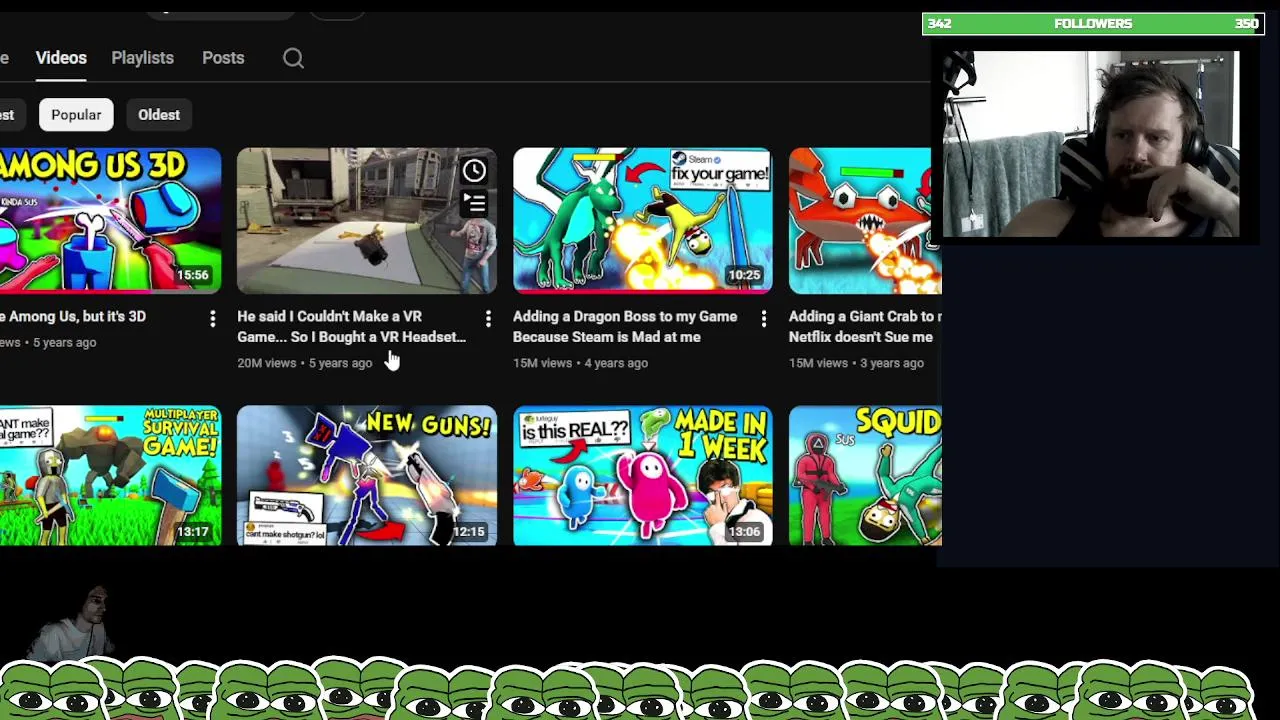Open the Squid game video thumbnail
The width and height of the screenshot is (1280, 720).
coord(865,476)
